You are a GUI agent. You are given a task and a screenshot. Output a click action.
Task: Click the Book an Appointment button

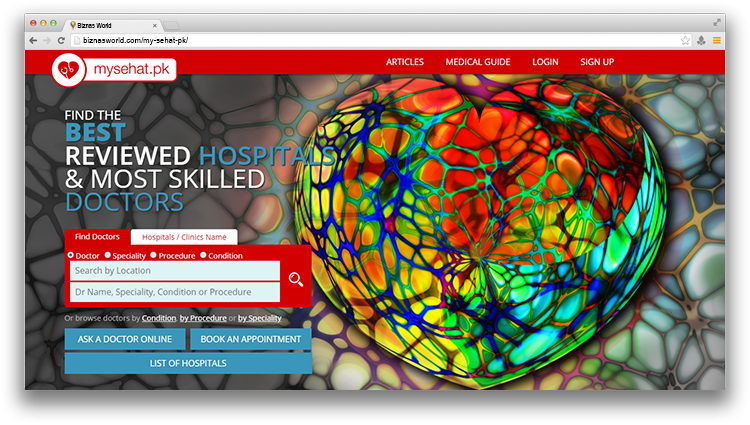click(x=250, y=339)
